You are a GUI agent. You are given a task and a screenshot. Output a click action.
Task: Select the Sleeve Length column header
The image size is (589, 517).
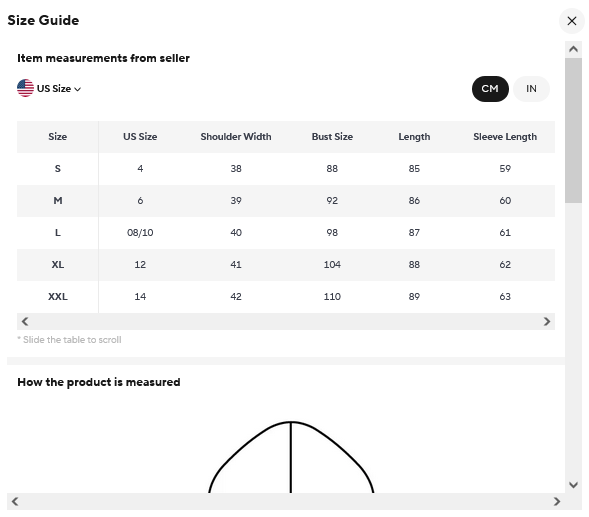(505, 137)
